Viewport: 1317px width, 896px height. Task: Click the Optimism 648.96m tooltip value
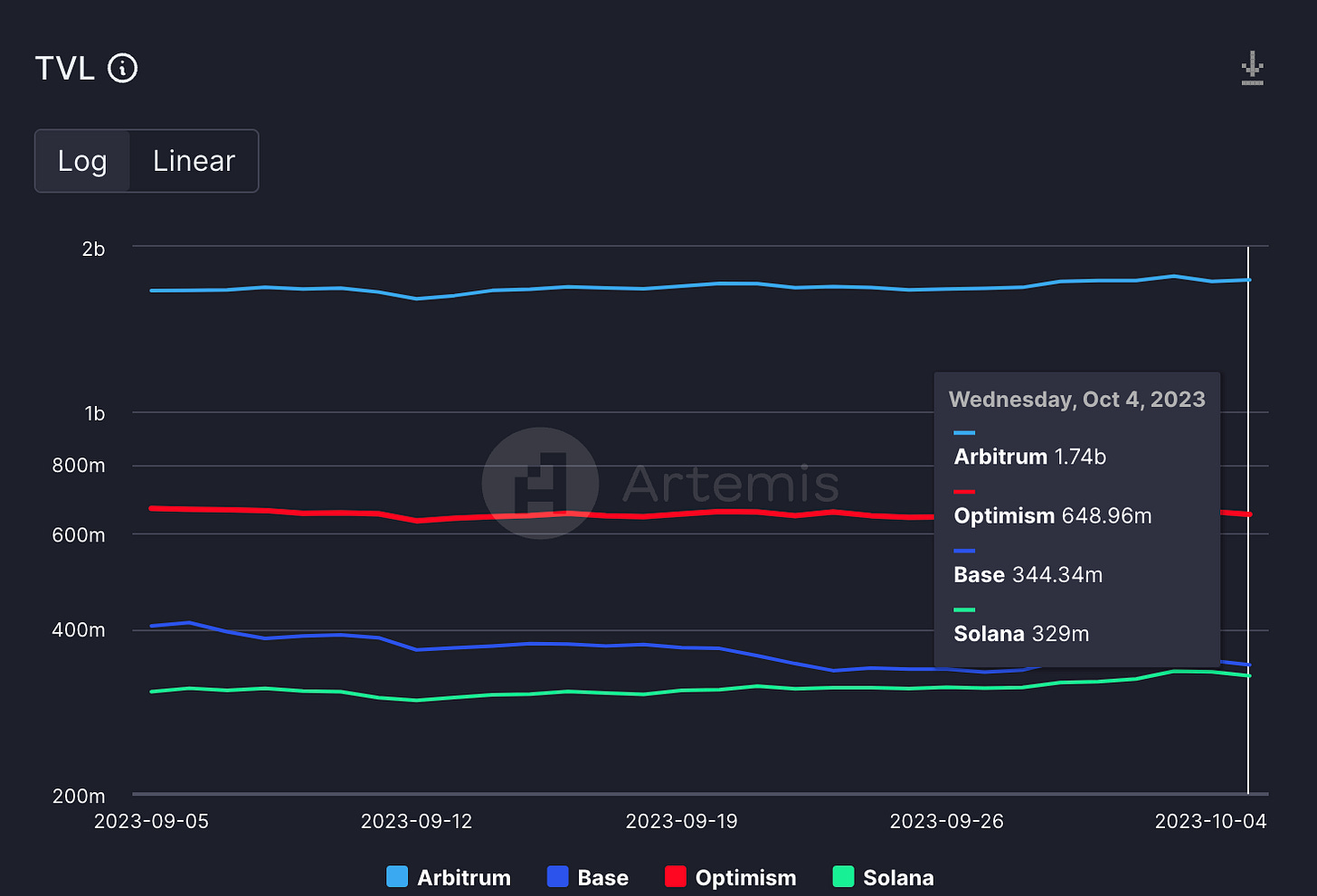[1053, 515]
